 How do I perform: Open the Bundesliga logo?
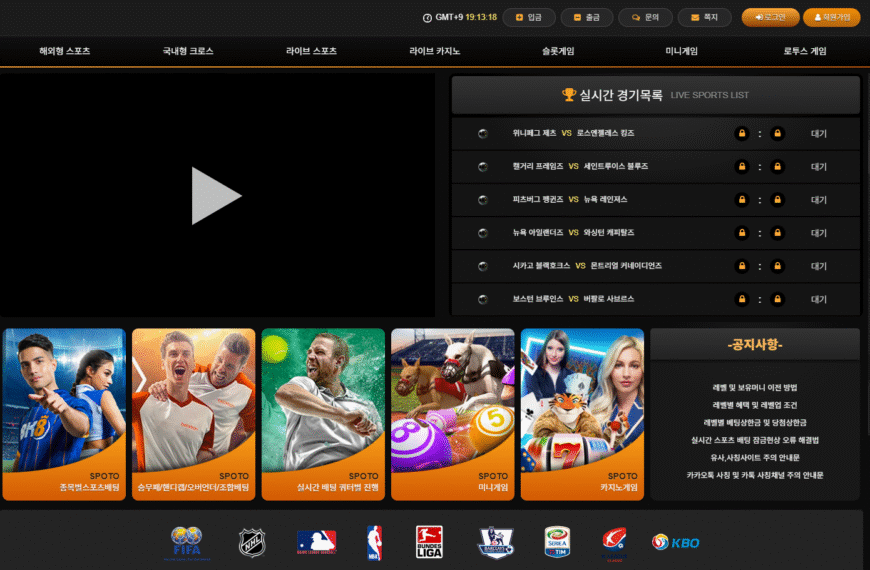coord(429,543)
